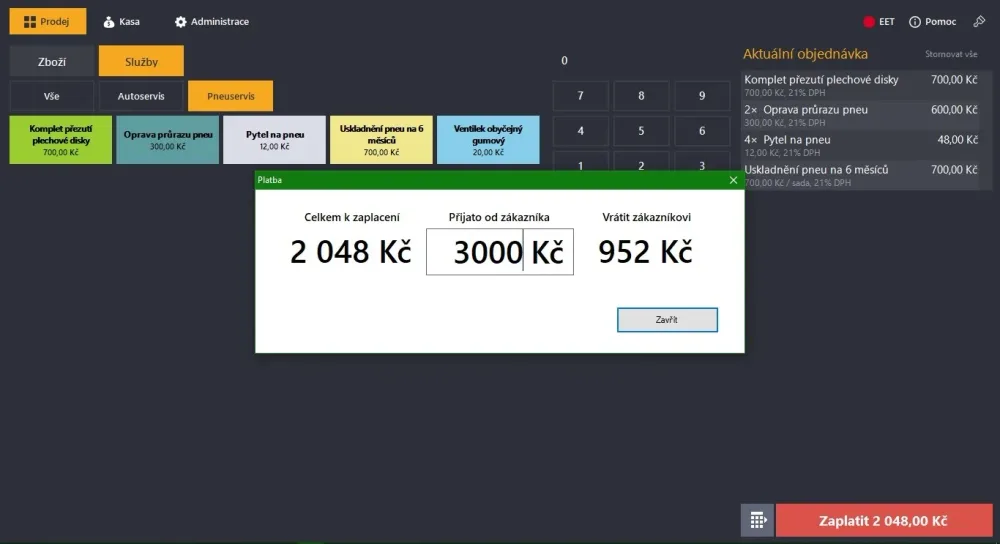The image size is (1000, 544).
Task: Open the Administrace settings
Action: [x=212, y=22]
